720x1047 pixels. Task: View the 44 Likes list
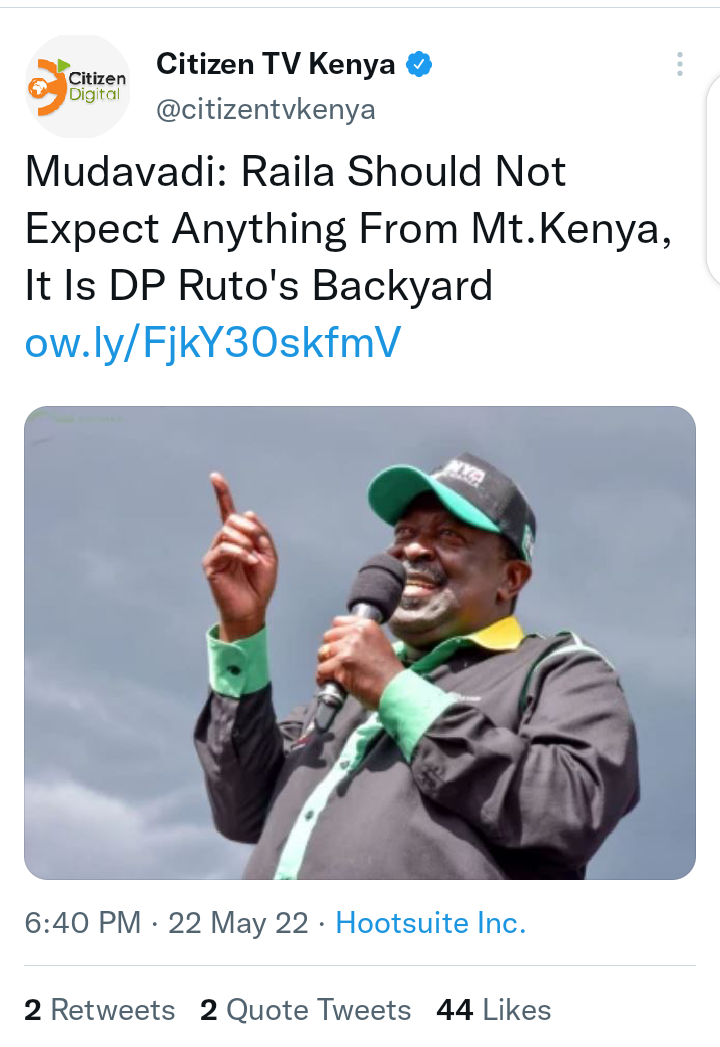click(494, 1010)
